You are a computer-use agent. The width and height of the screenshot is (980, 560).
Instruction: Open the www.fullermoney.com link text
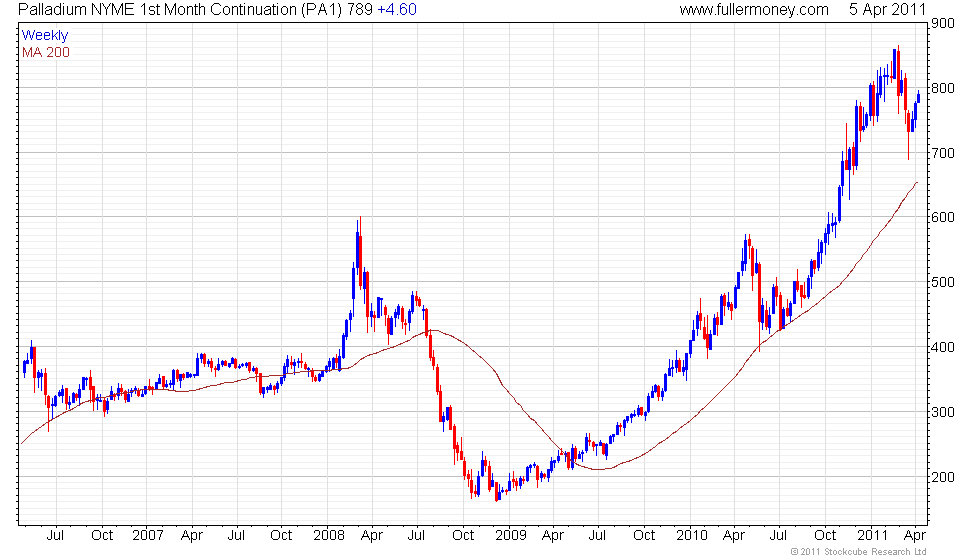754,10
